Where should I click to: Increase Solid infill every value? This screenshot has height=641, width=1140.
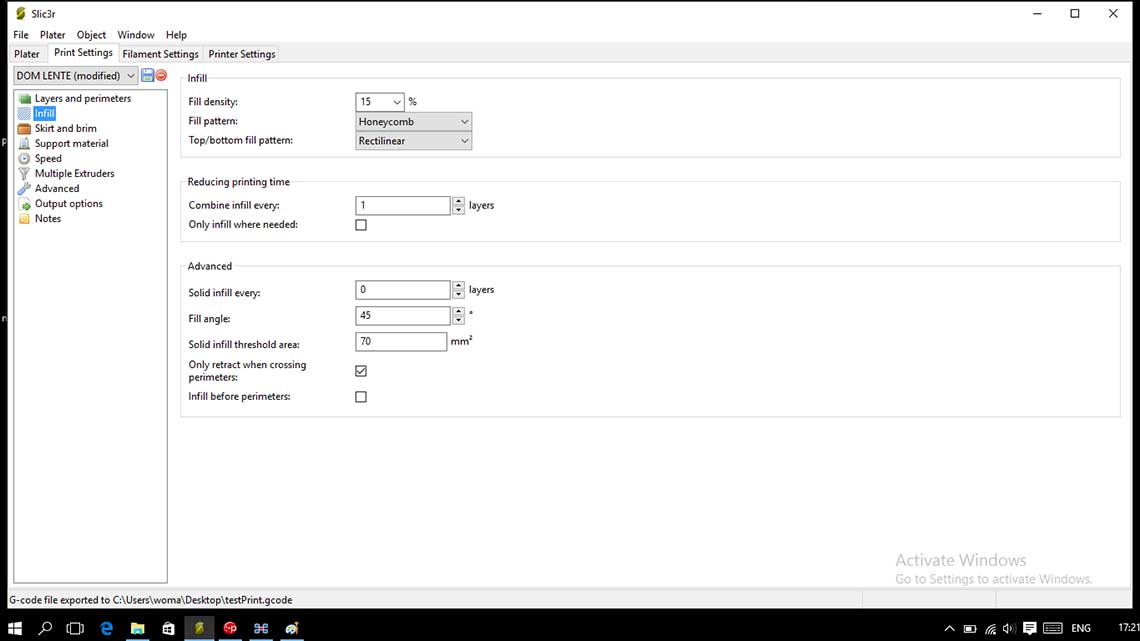click(x=458, y=286)
